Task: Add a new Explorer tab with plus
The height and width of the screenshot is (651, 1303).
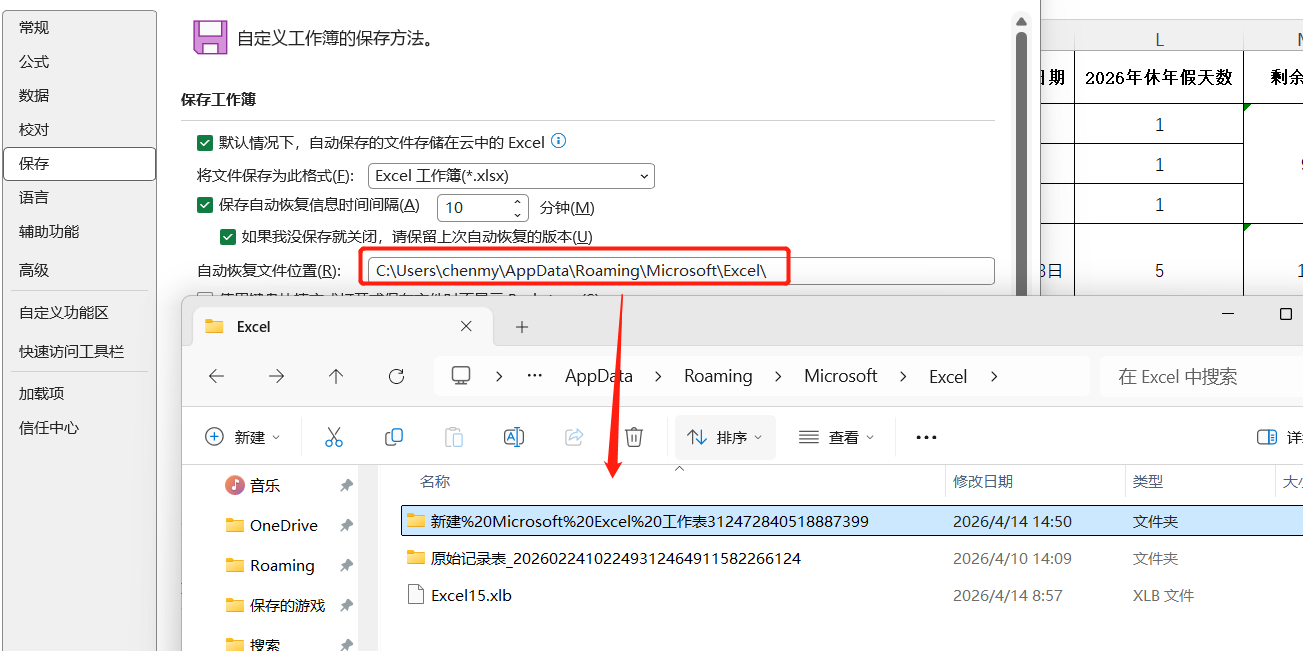Action: (521, 327)
